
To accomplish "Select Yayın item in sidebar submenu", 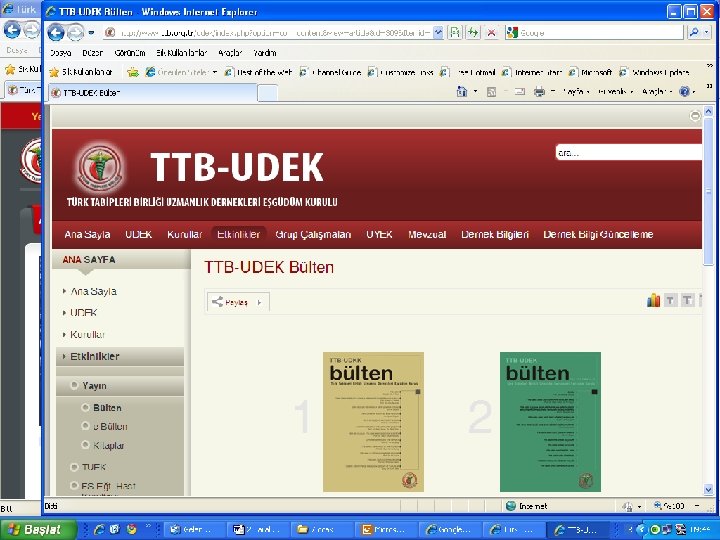I will coord(120,386).
